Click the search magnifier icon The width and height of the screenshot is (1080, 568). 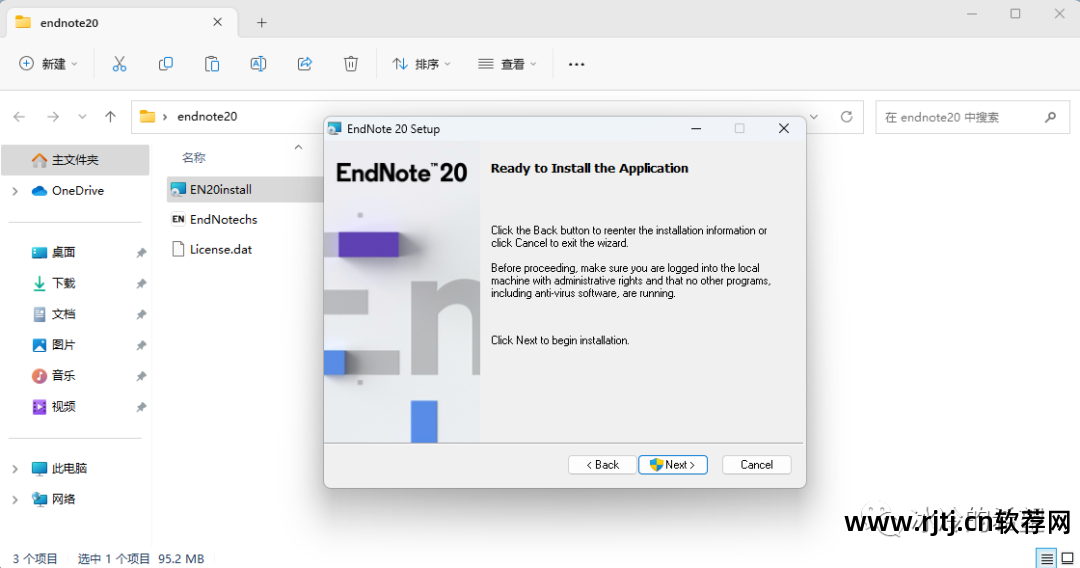(x=1050, y=117)
